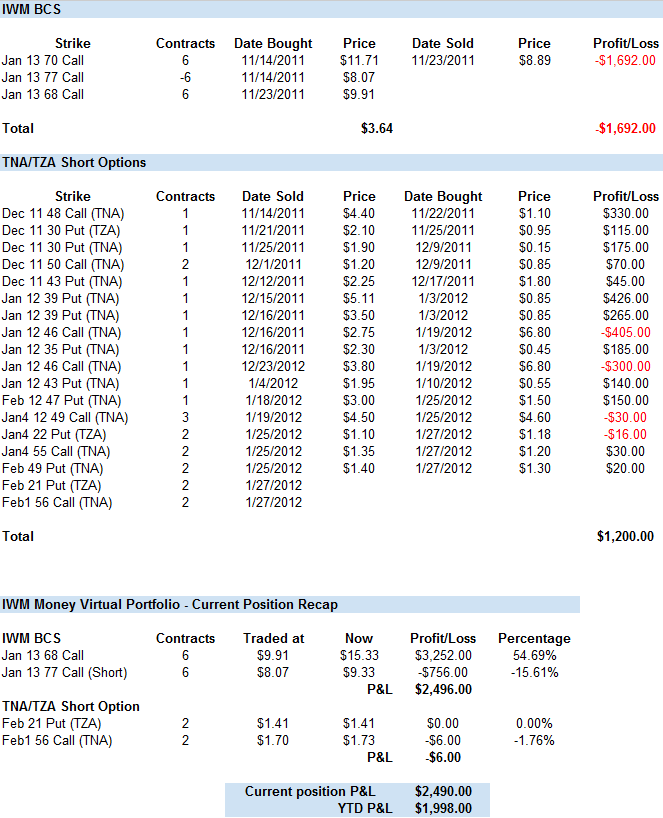
Task: Select the $3.64 total price value
Action: [x=376, y=128]
